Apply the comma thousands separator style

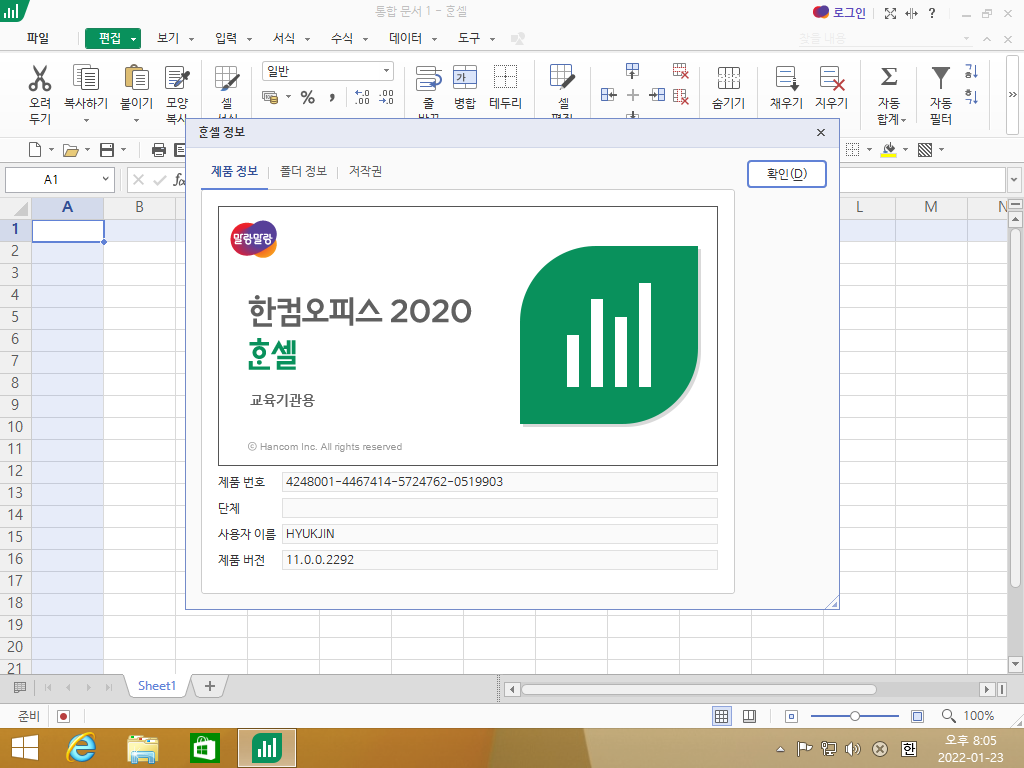(x=332, y=98)
